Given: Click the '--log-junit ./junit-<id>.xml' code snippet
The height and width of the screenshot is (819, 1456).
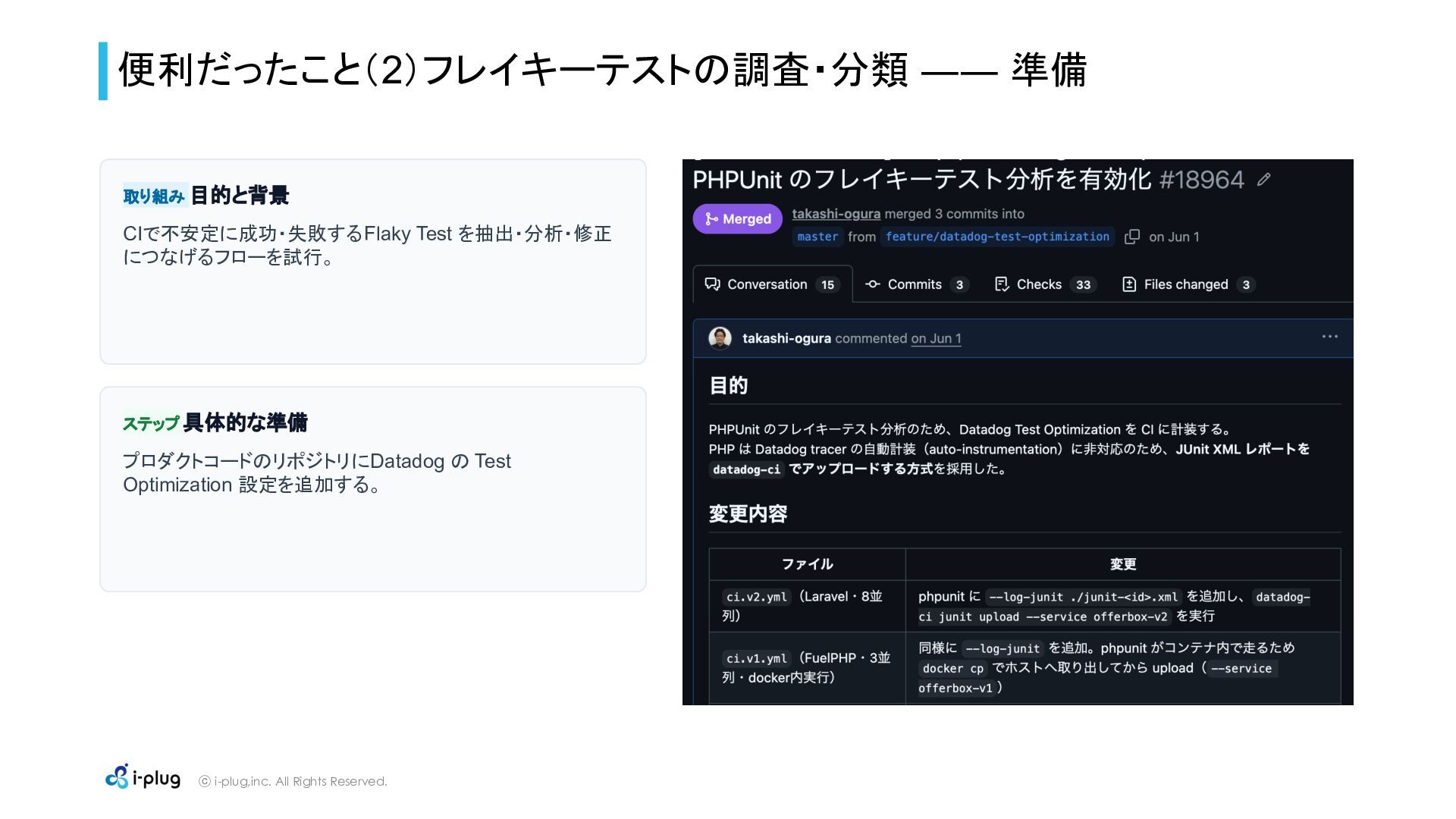Looking at the screenshot, I should click(x=1083, y=597).
